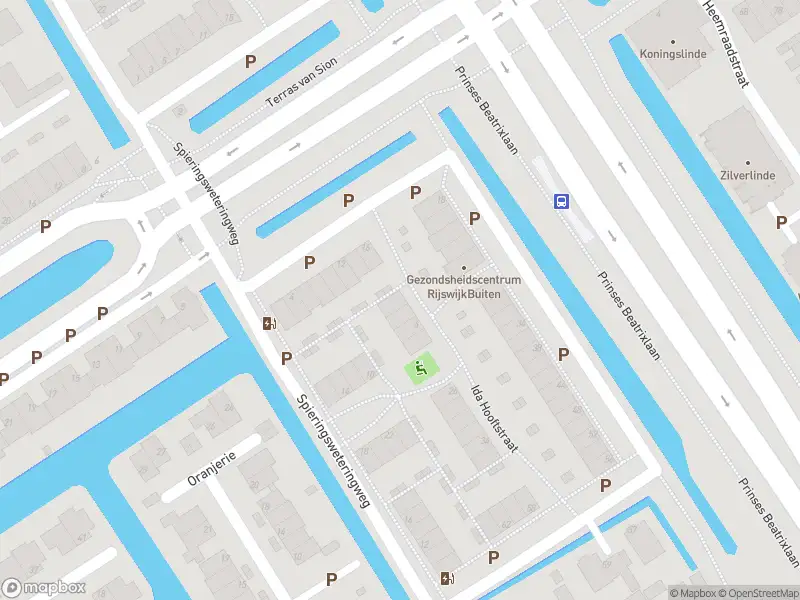Screen dimensions: 800x600
Task: Click the Oranjerie street label
Action: tap(212, 468)
